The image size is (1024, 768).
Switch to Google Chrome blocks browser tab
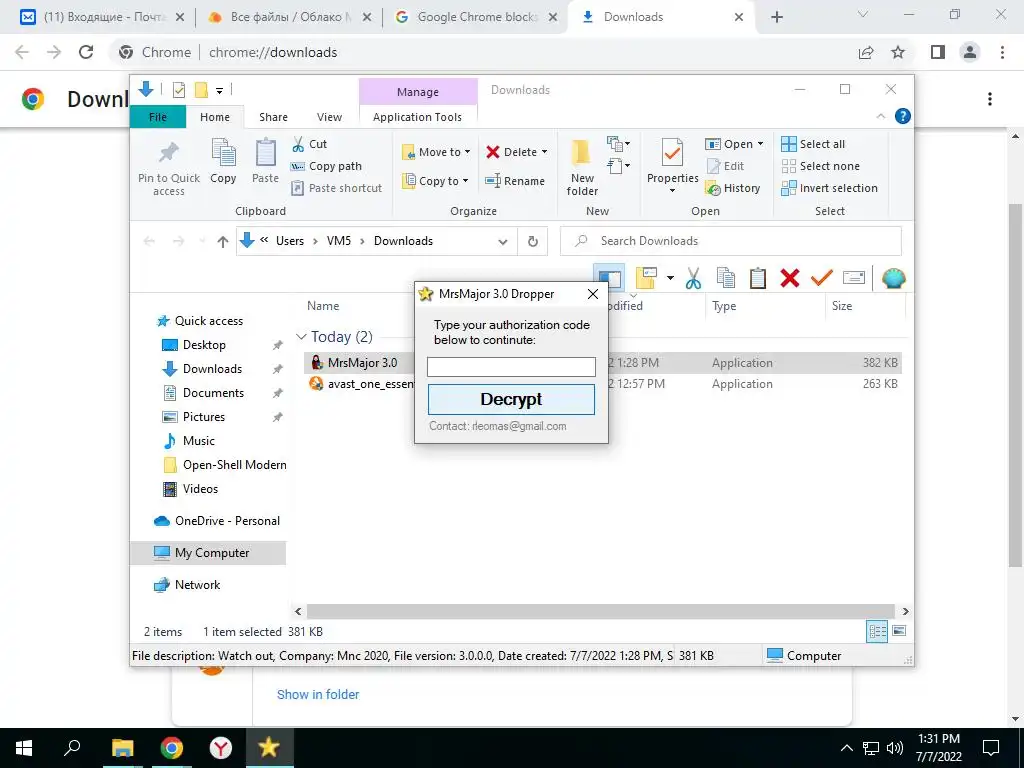tap(477, 17)
